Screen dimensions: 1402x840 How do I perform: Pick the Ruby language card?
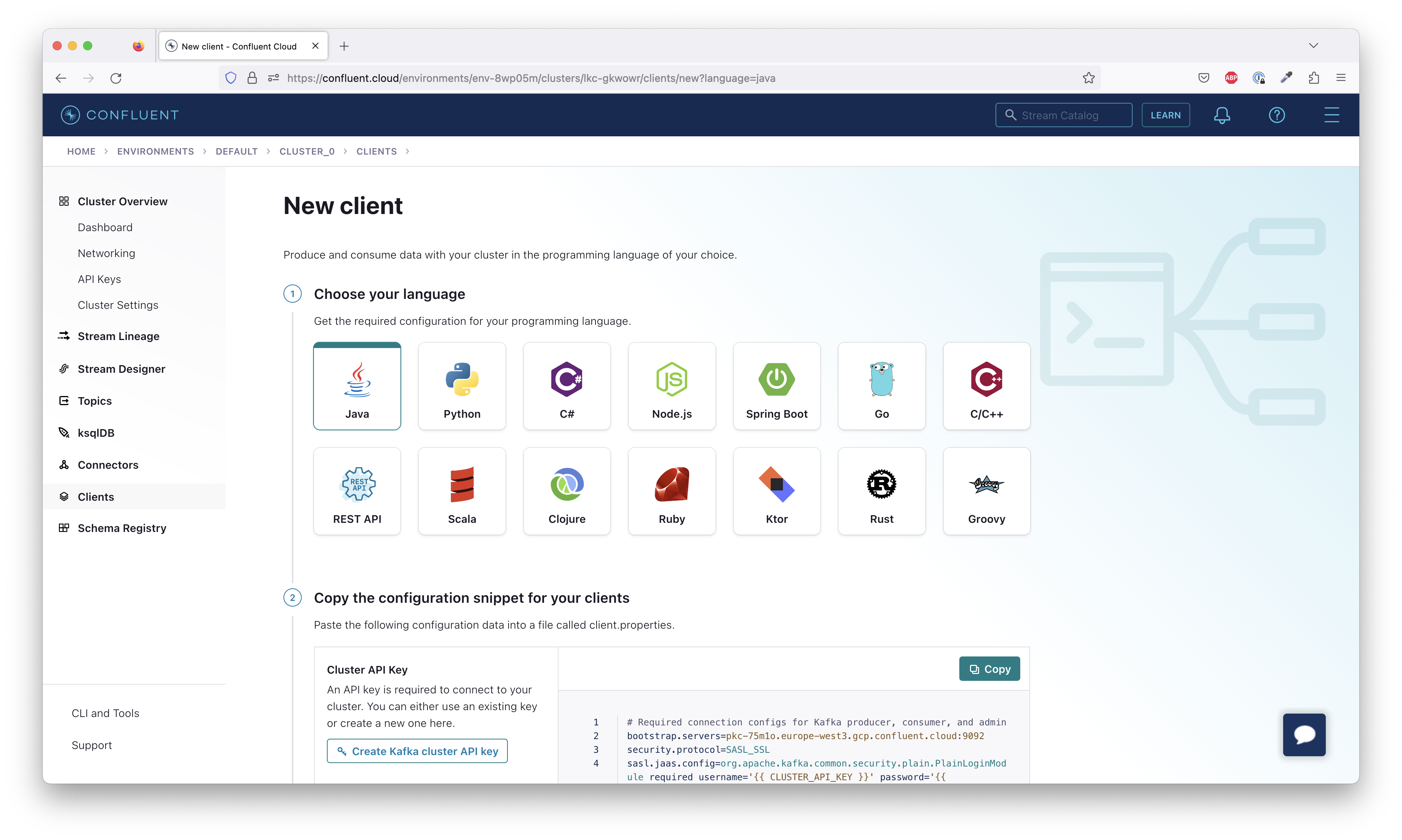(672, 491)
